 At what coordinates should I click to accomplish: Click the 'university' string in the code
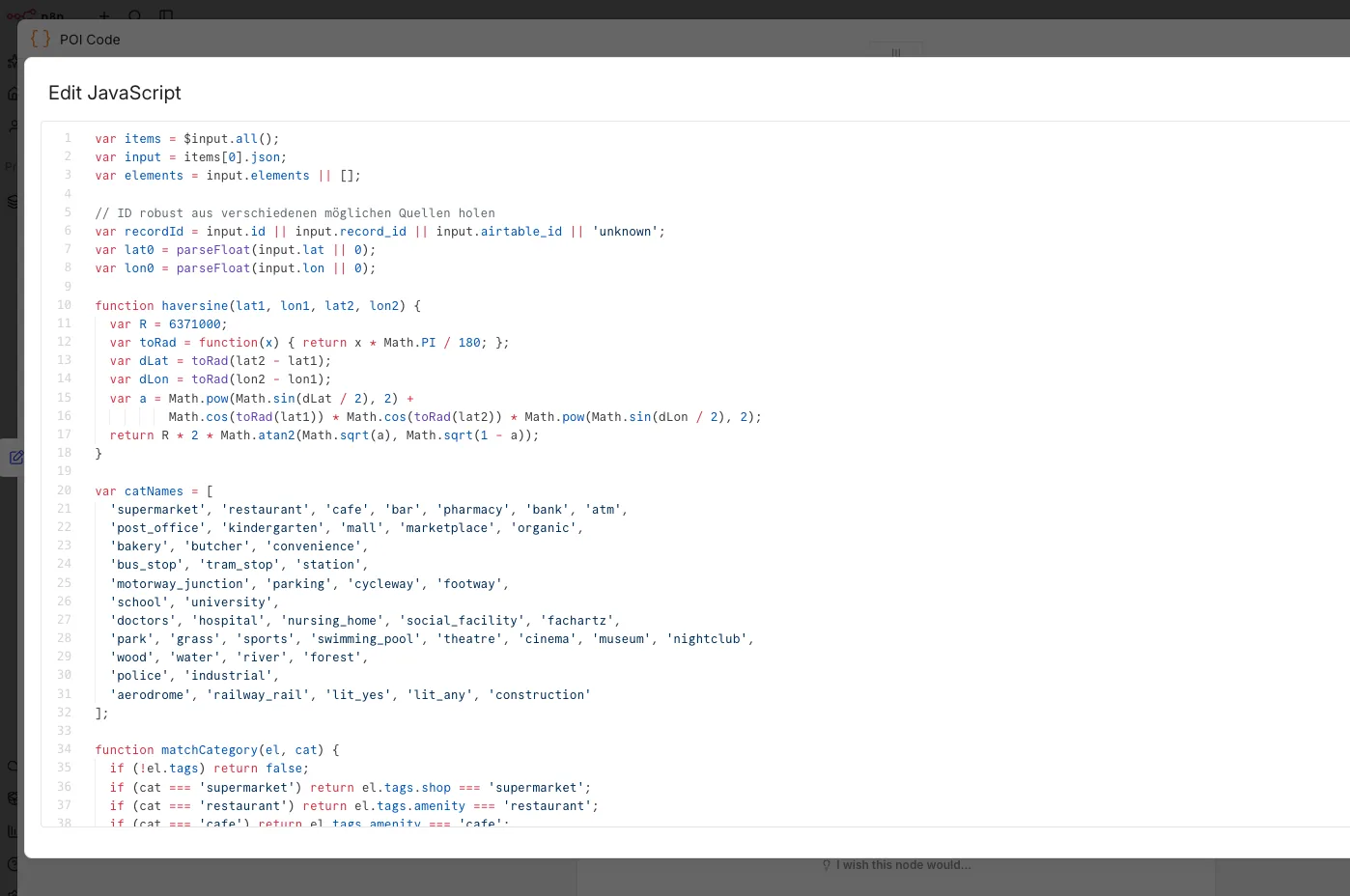click(x=228, y=602)
